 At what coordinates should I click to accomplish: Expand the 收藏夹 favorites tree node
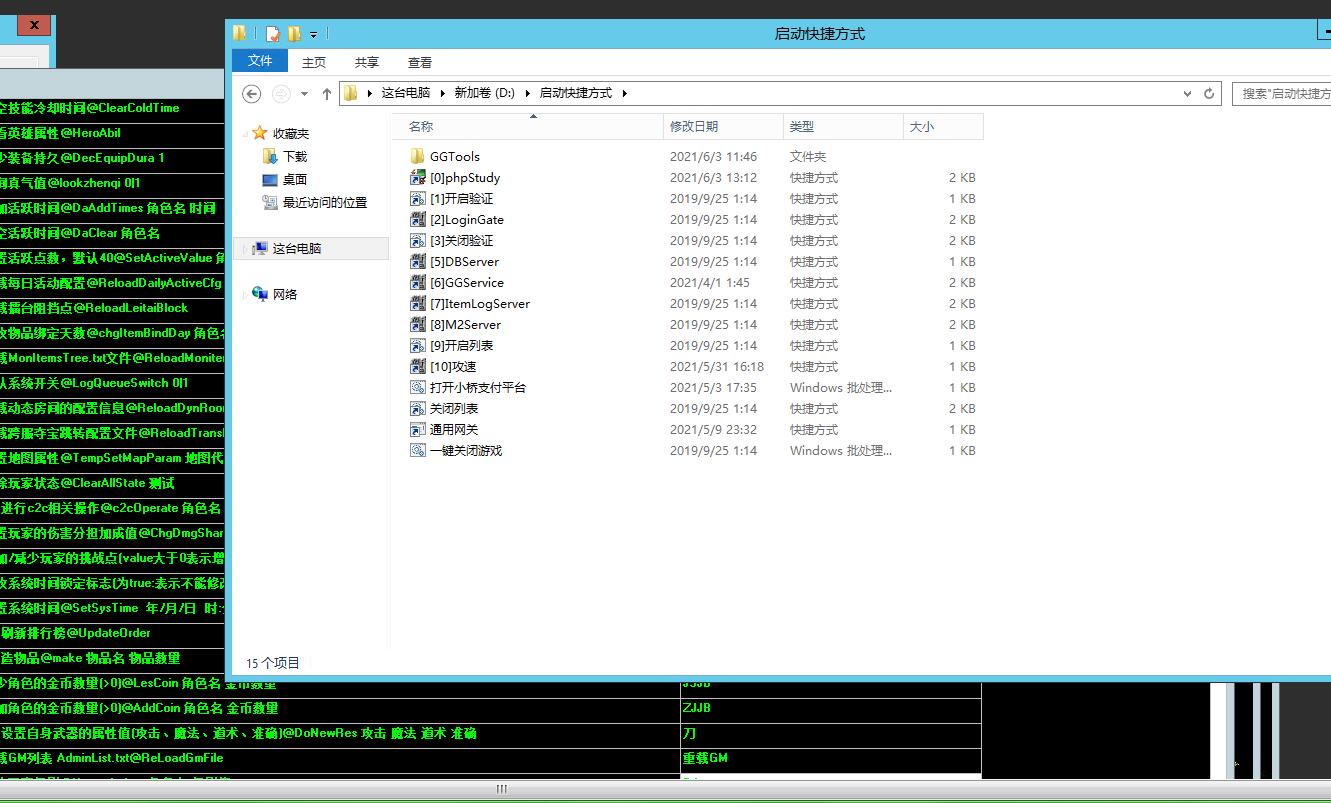(246, 133)
